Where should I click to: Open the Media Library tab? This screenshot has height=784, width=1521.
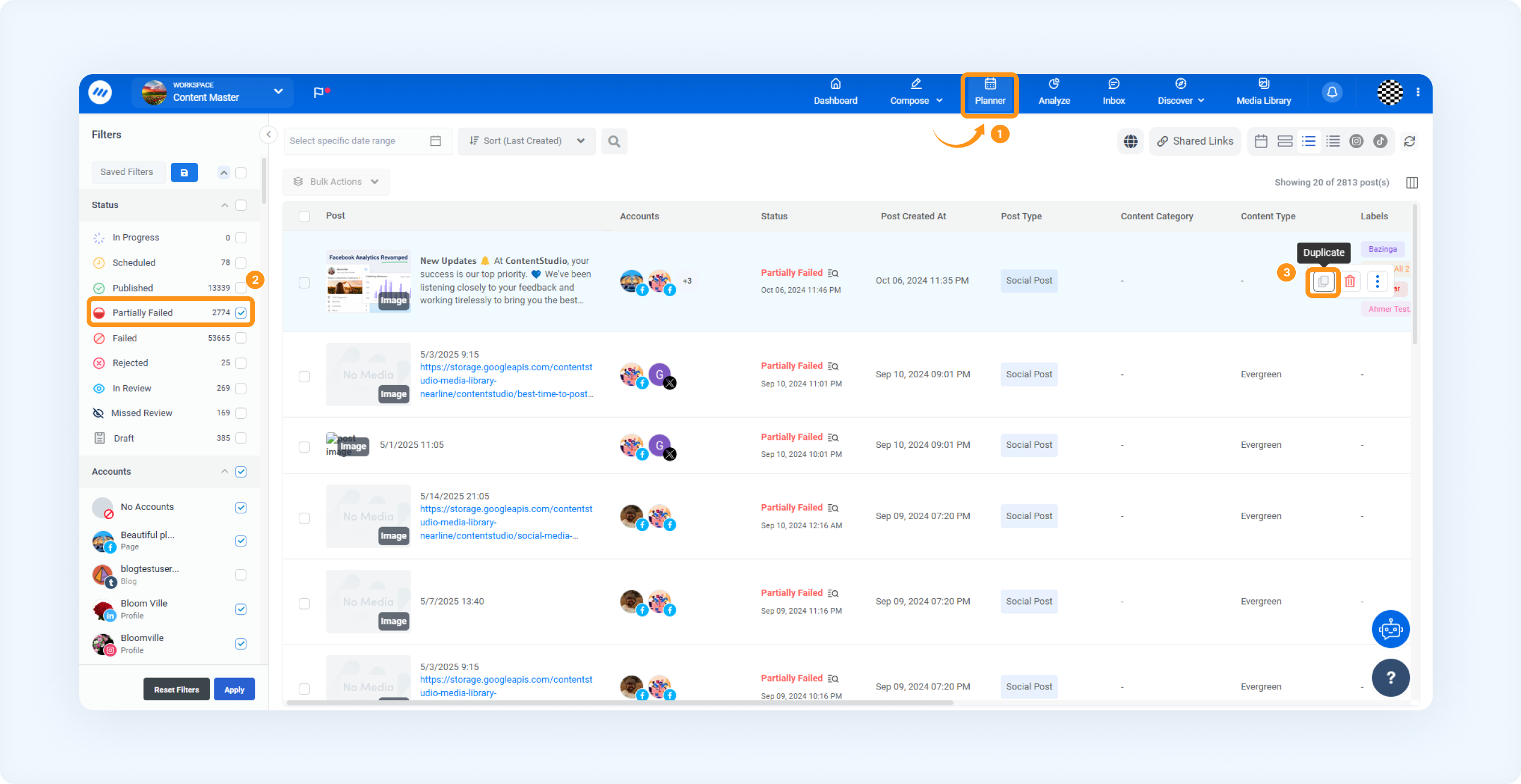point(1263,93)
